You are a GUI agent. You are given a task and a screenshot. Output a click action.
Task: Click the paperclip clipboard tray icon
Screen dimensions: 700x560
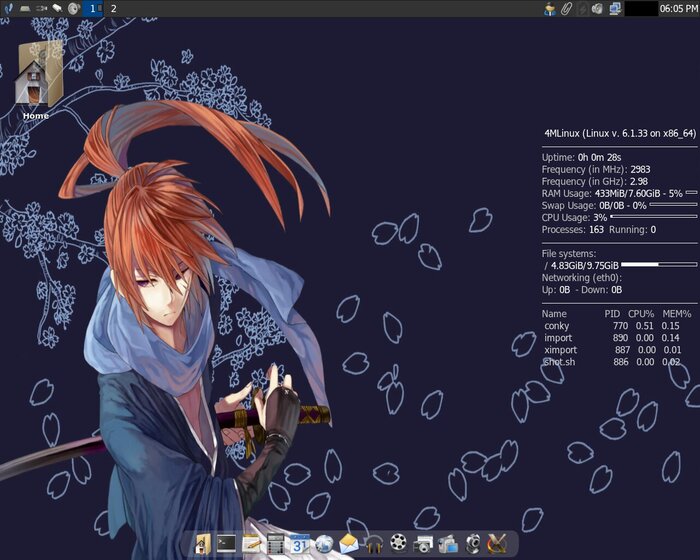tap(565, 8)
